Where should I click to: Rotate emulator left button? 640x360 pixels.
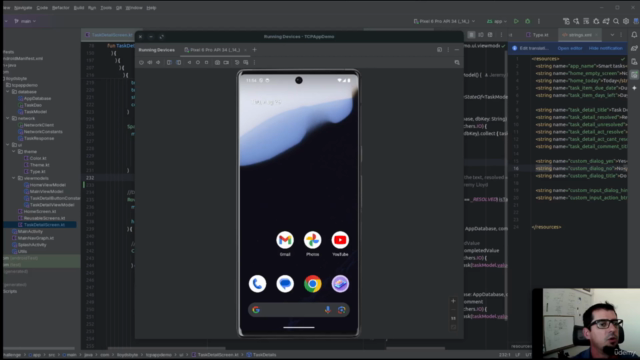click(169, 62)
